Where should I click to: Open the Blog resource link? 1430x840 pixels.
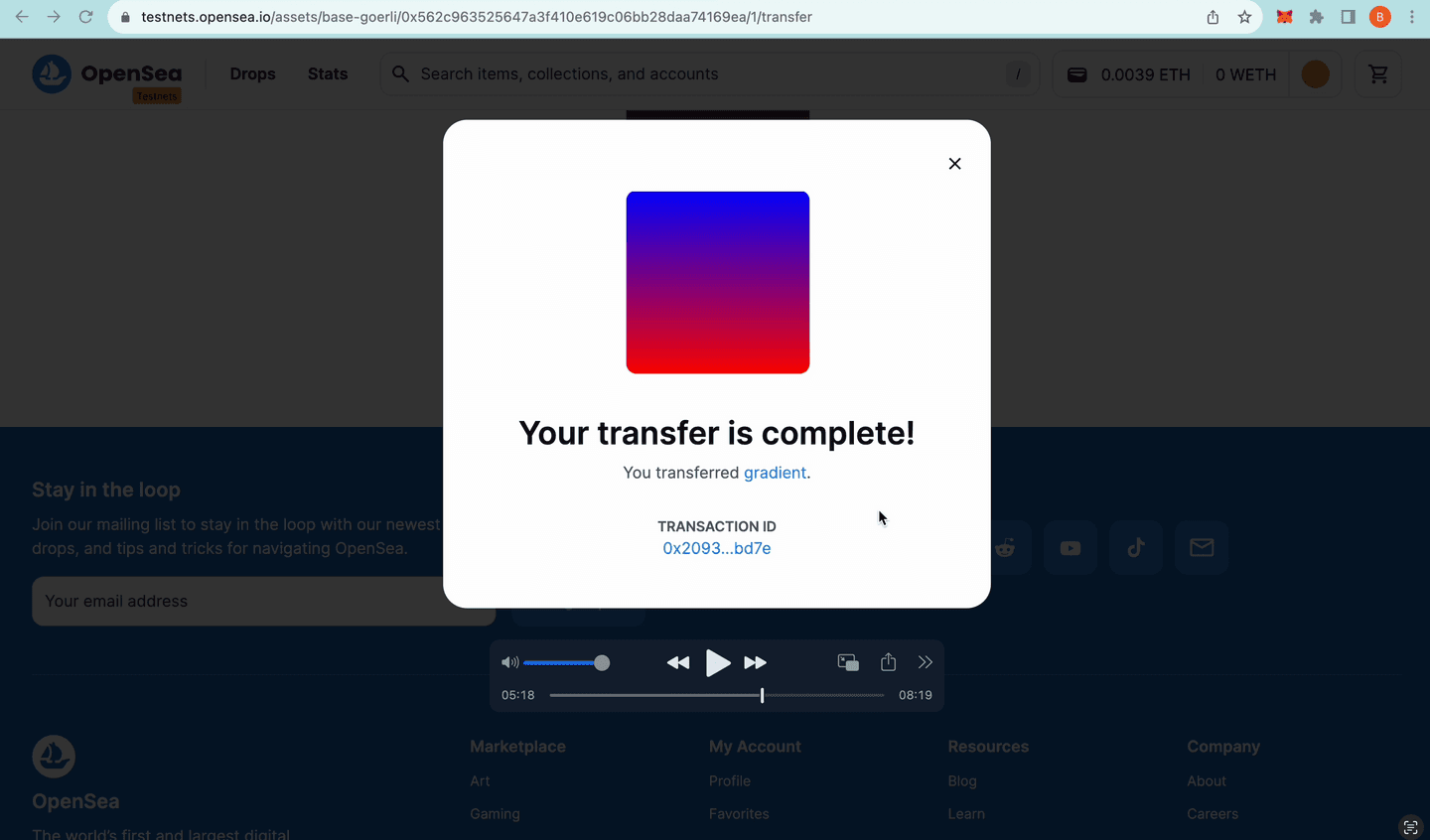(962, 781)
